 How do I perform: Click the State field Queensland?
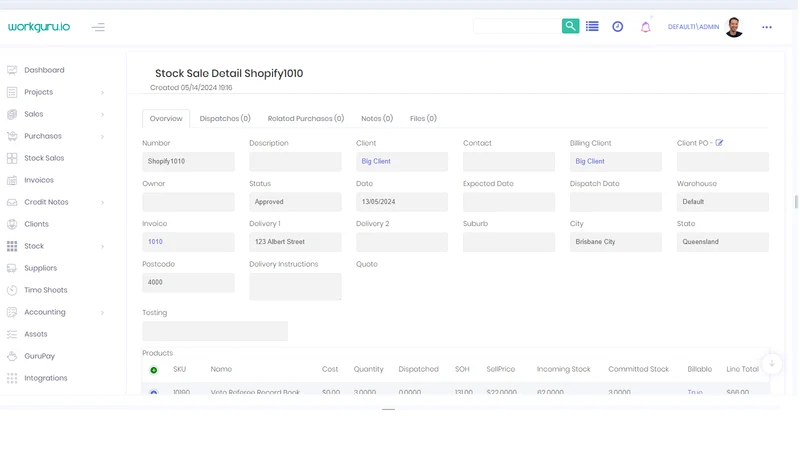722,242
